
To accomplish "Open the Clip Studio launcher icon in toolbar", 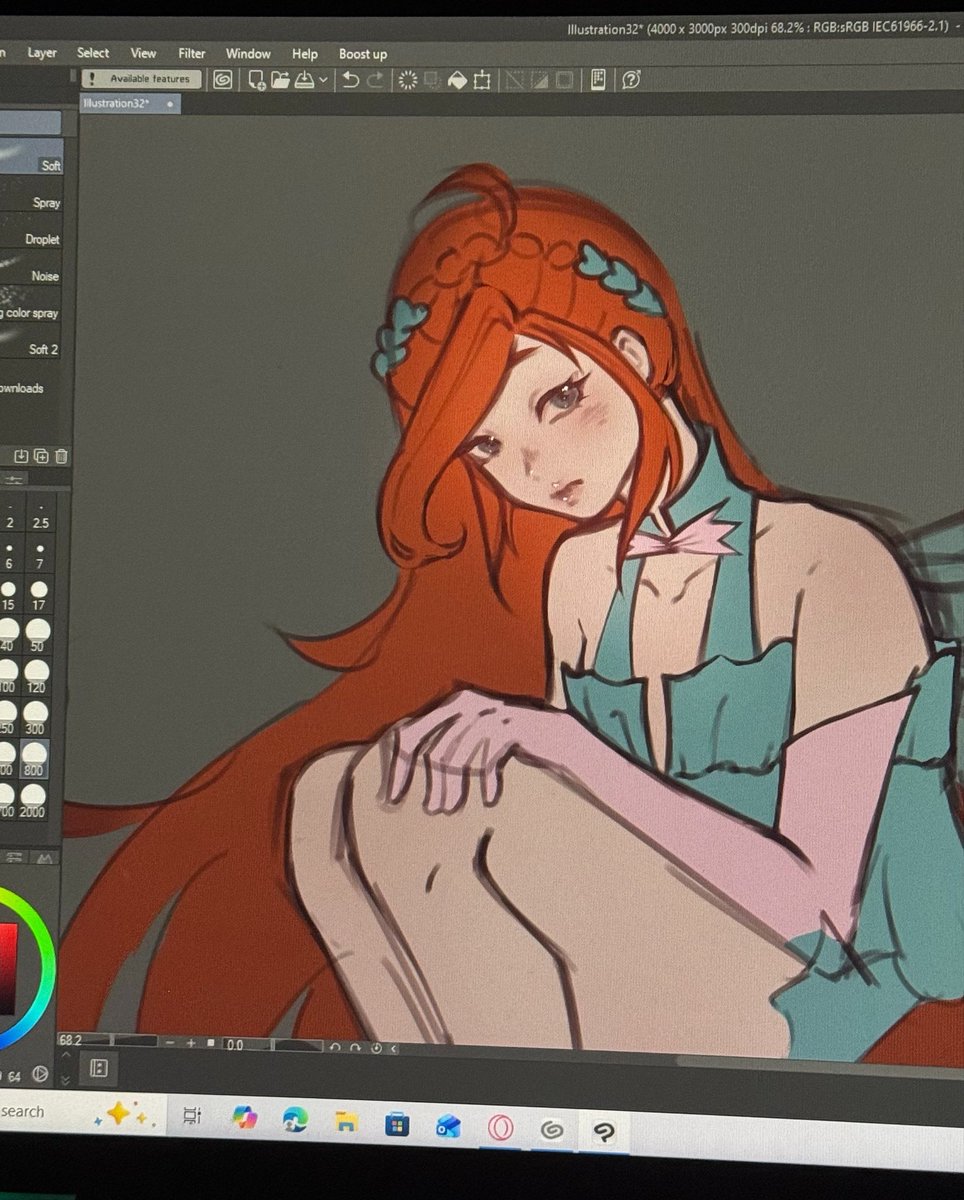I will (222, 80).
